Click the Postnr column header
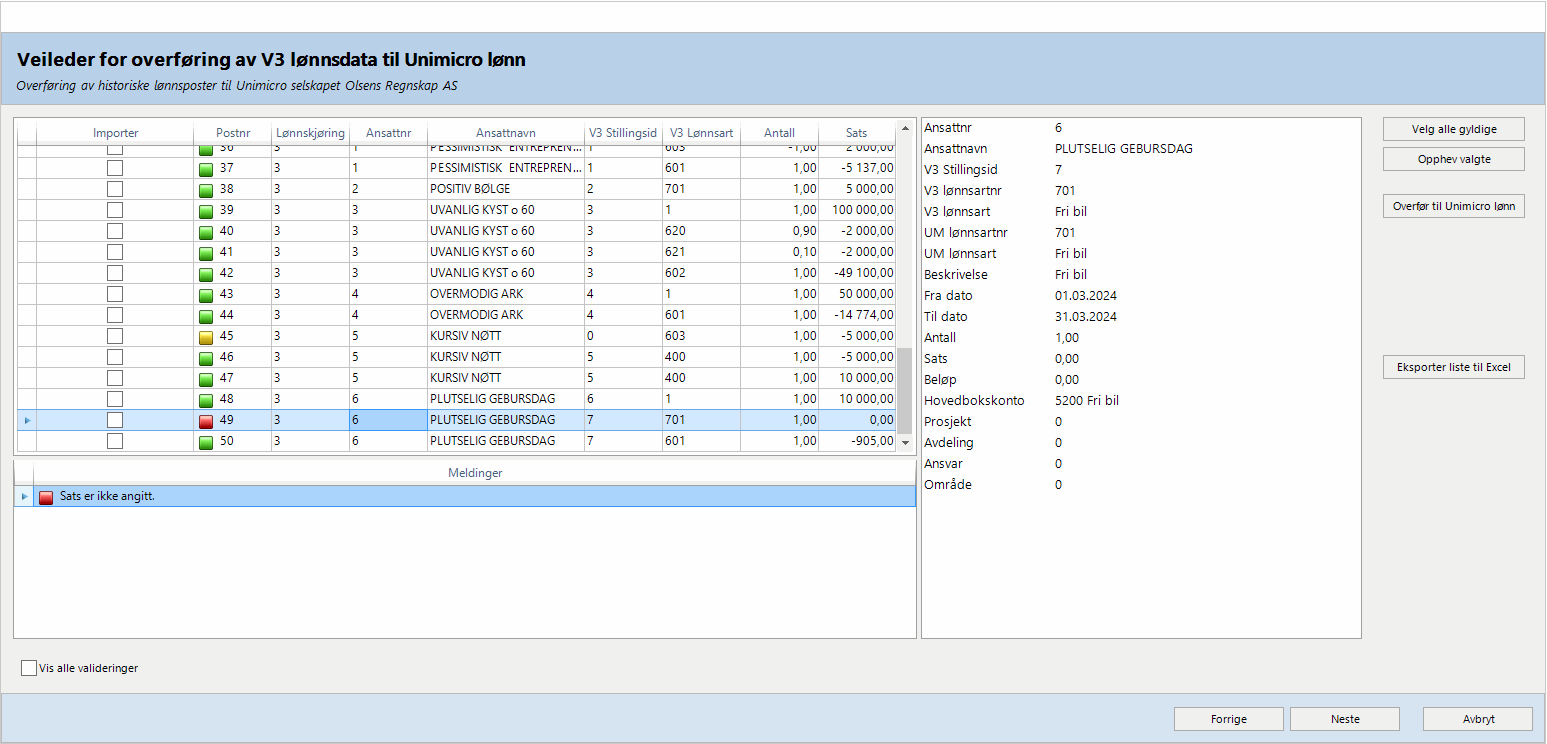Viewport: 1547px width, 744px height. click(232, 133)
